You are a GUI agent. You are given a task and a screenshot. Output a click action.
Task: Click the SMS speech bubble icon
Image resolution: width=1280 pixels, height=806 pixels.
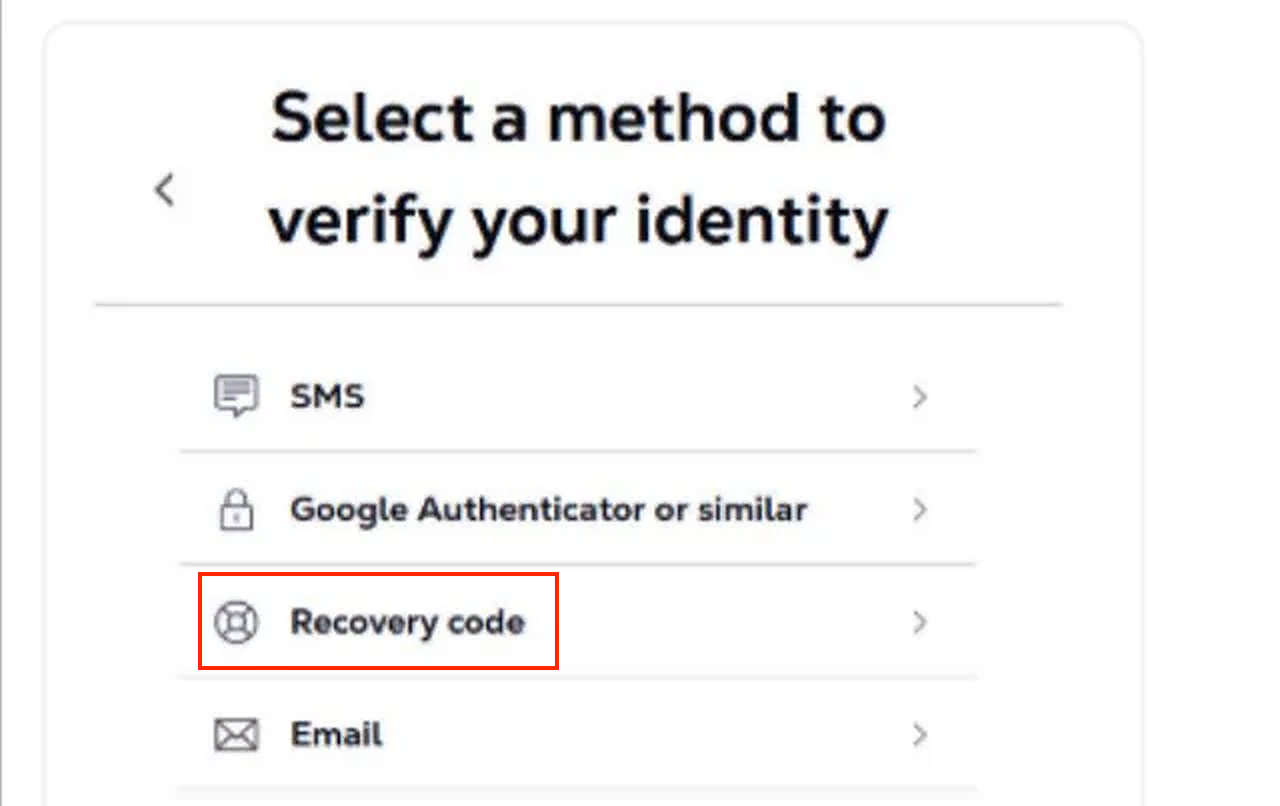click(x=236, y=396)
